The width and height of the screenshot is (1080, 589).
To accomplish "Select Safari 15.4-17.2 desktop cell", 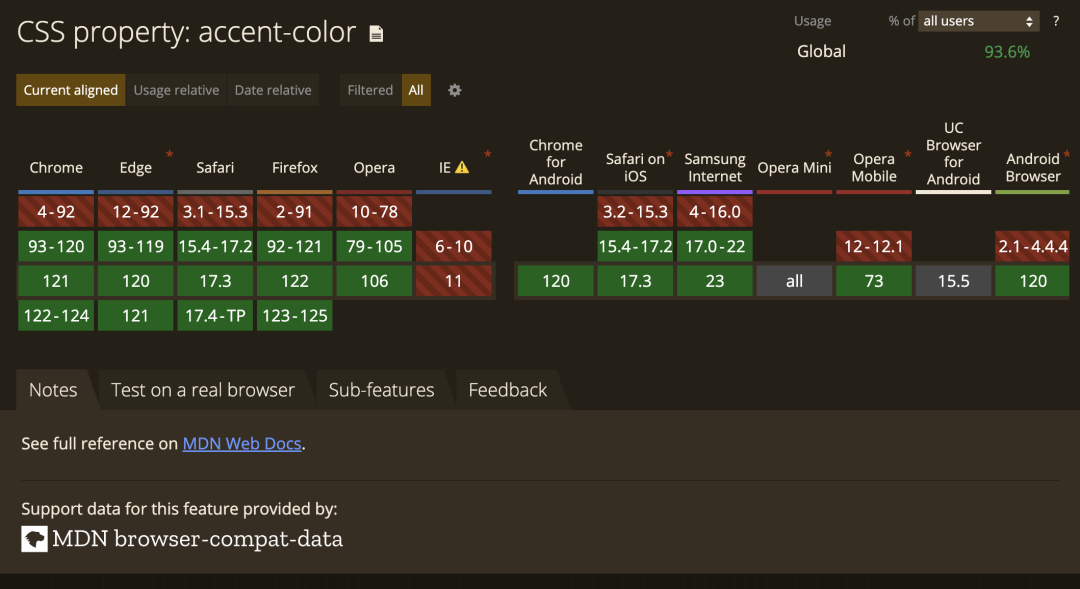I will click(x=215, y=246).
